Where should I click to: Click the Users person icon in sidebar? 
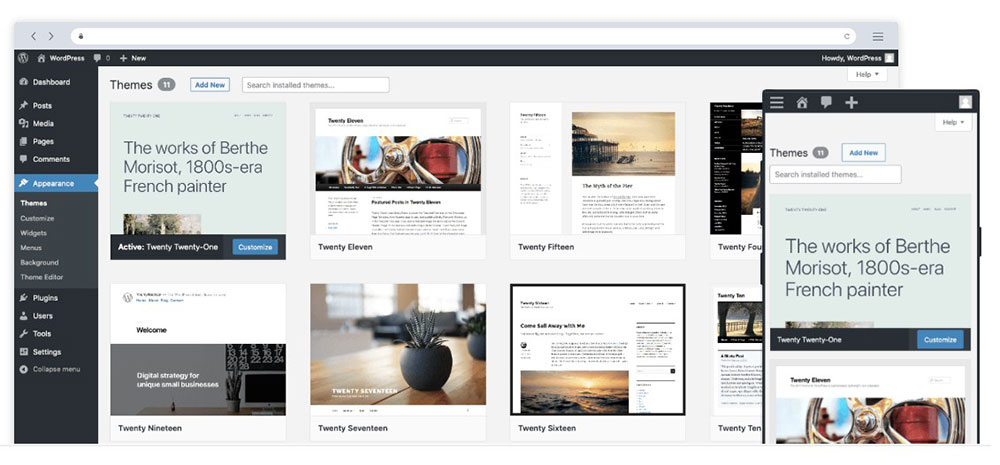[24, 316]
